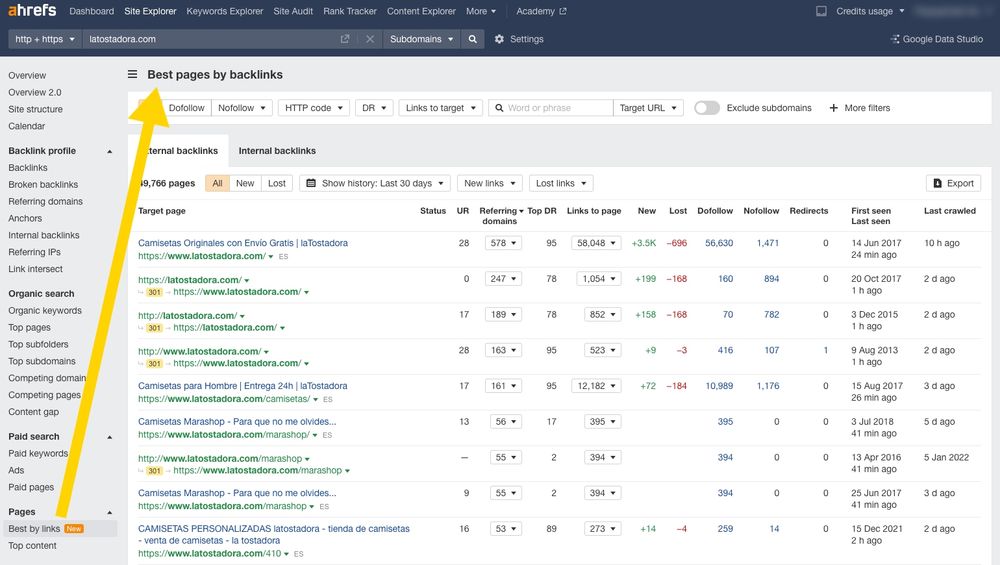Open Best by links in sidebar
Screen dimensions: 1000x565
[34, 529]
